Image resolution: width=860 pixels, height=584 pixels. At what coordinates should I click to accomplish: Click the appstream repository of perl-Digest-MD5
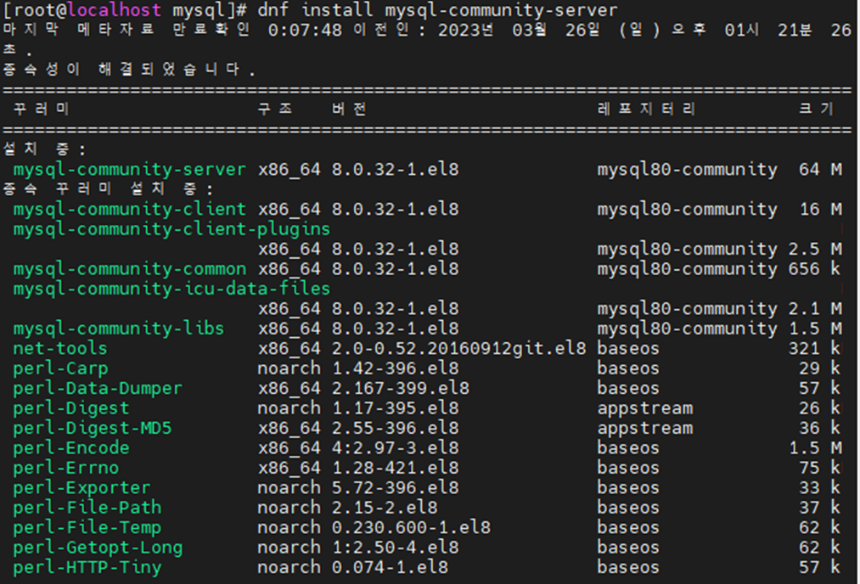tap(645, 428)
